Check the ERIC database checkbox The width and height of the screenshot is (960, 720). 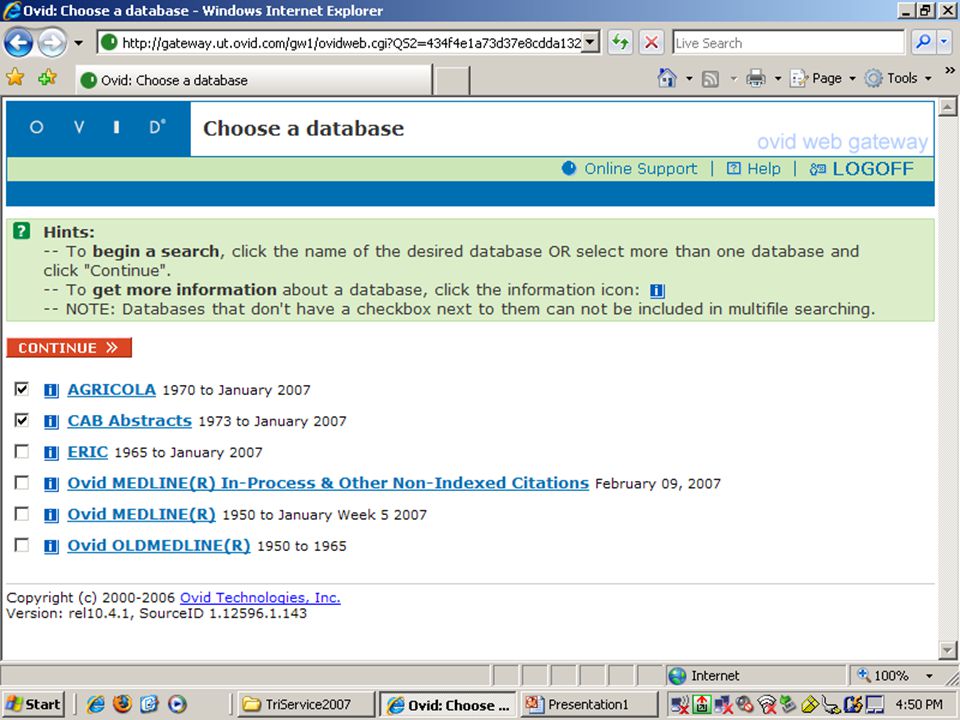pyautogui.click(x=21, y=451)
